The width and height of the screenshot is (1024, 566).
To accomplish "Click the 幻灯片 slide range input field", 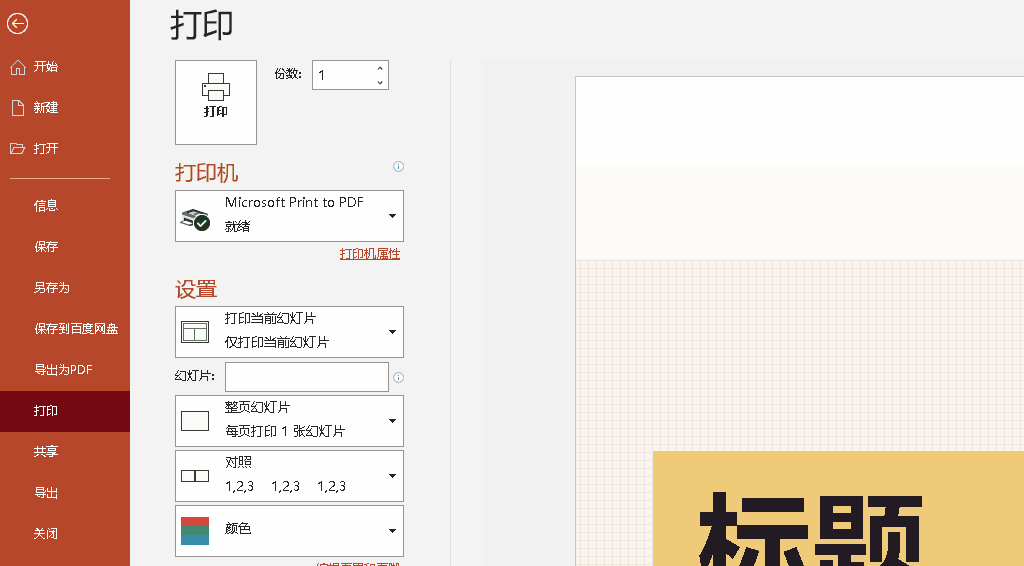I will [307, 377].
